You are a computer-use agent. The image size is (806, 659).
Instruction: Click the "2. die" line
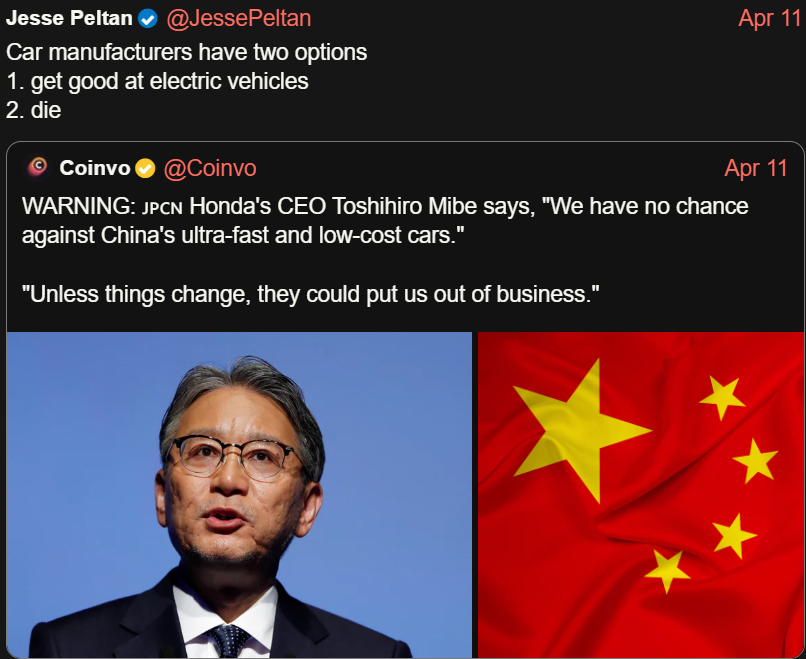click(x=34, y=110)
